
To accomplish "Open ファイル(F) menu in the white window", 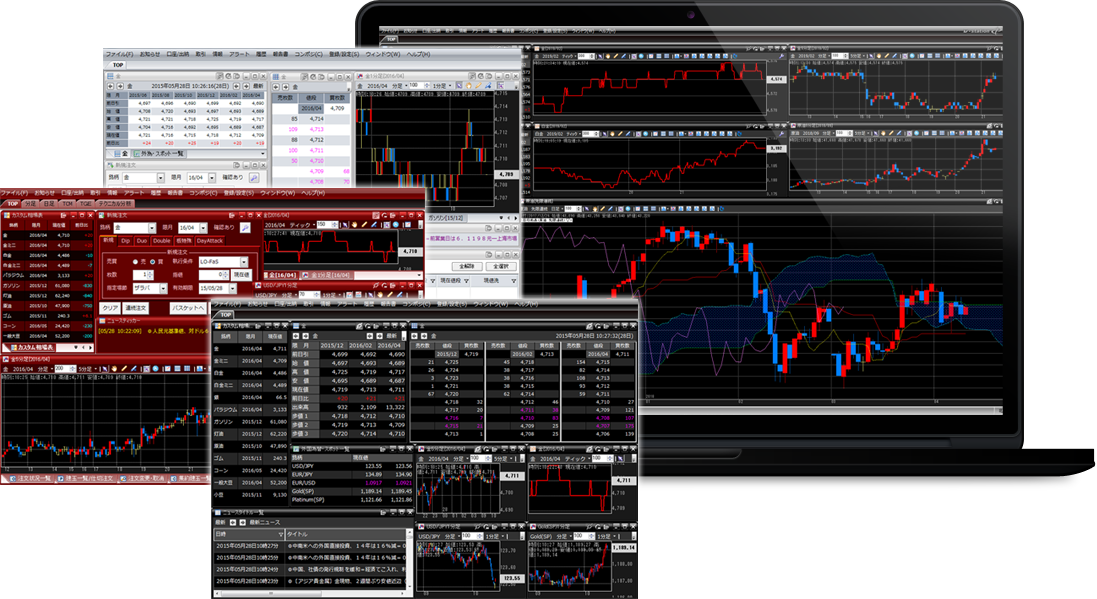I will coord(119,53).
